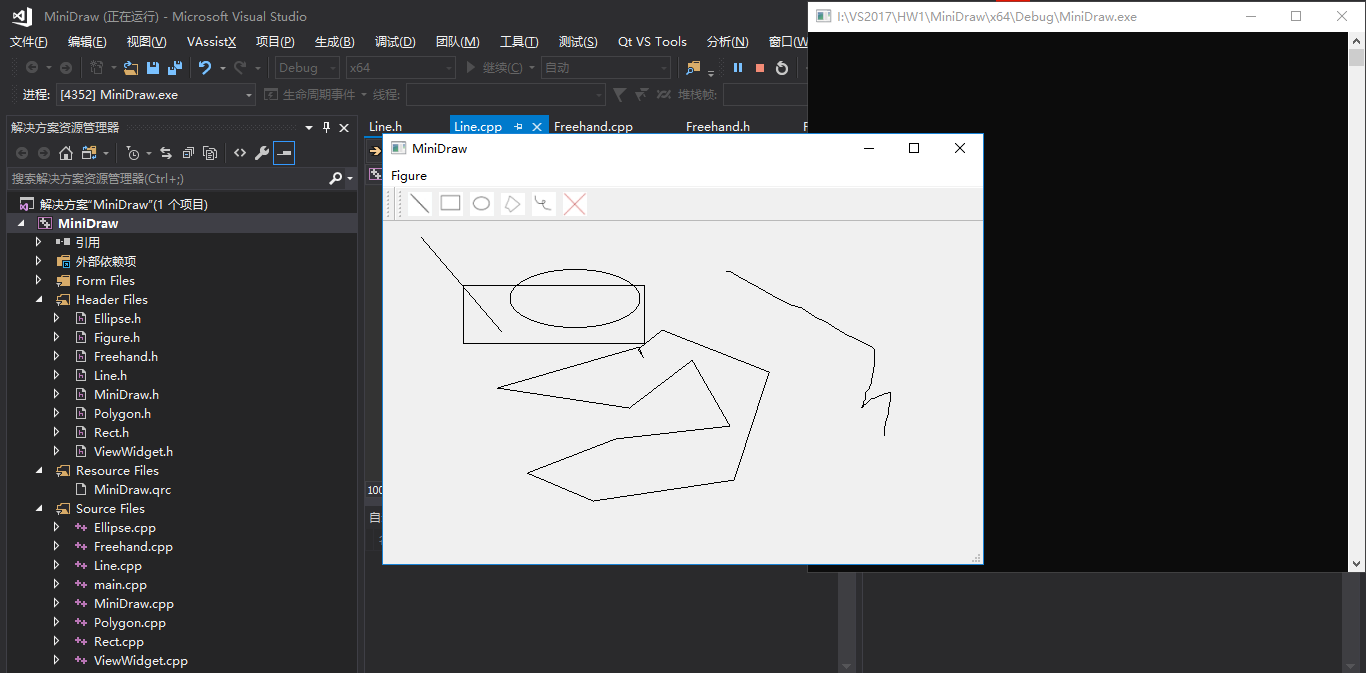This screenshot has width=1366, height=673.
Task: Toggle pin on the Line.cpp tab
Action: (518, 127)
